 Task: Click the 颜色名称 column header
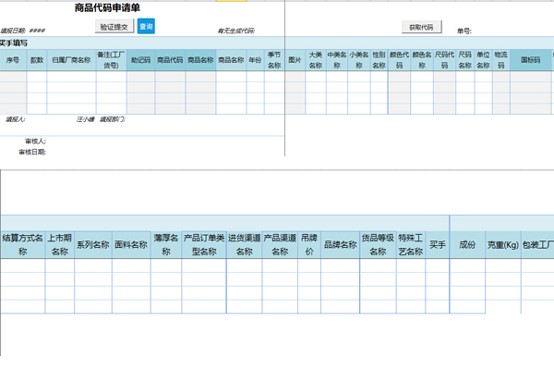[x=422, y=60]
